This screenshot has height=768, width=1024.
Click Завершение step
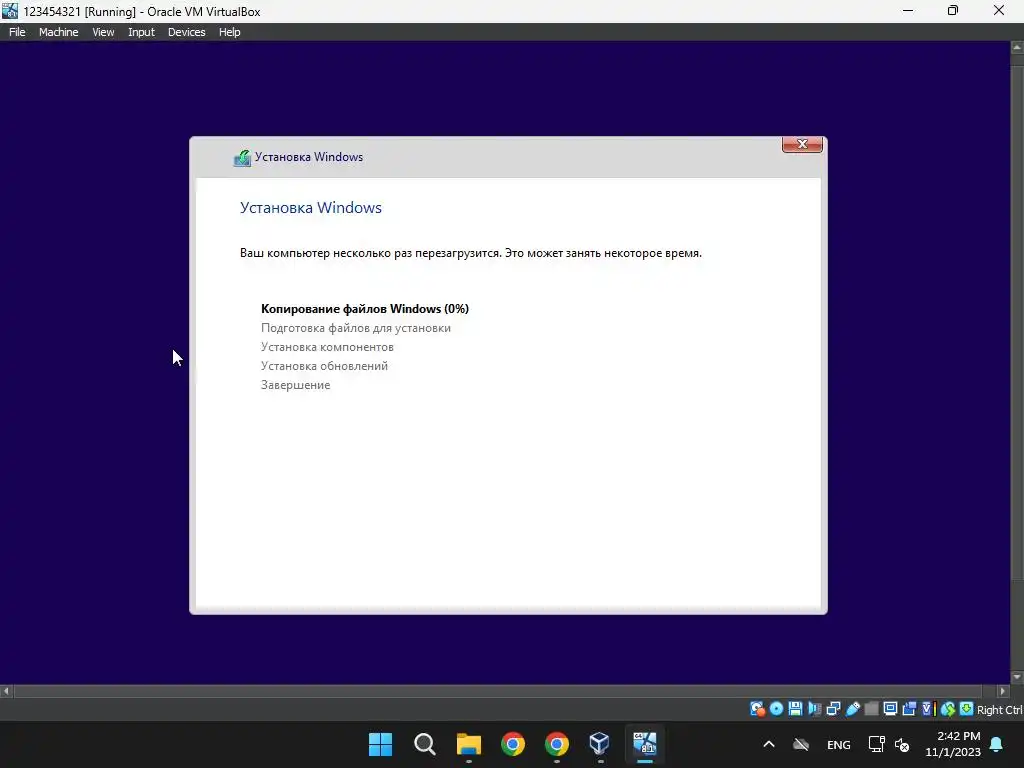[295, 385]
